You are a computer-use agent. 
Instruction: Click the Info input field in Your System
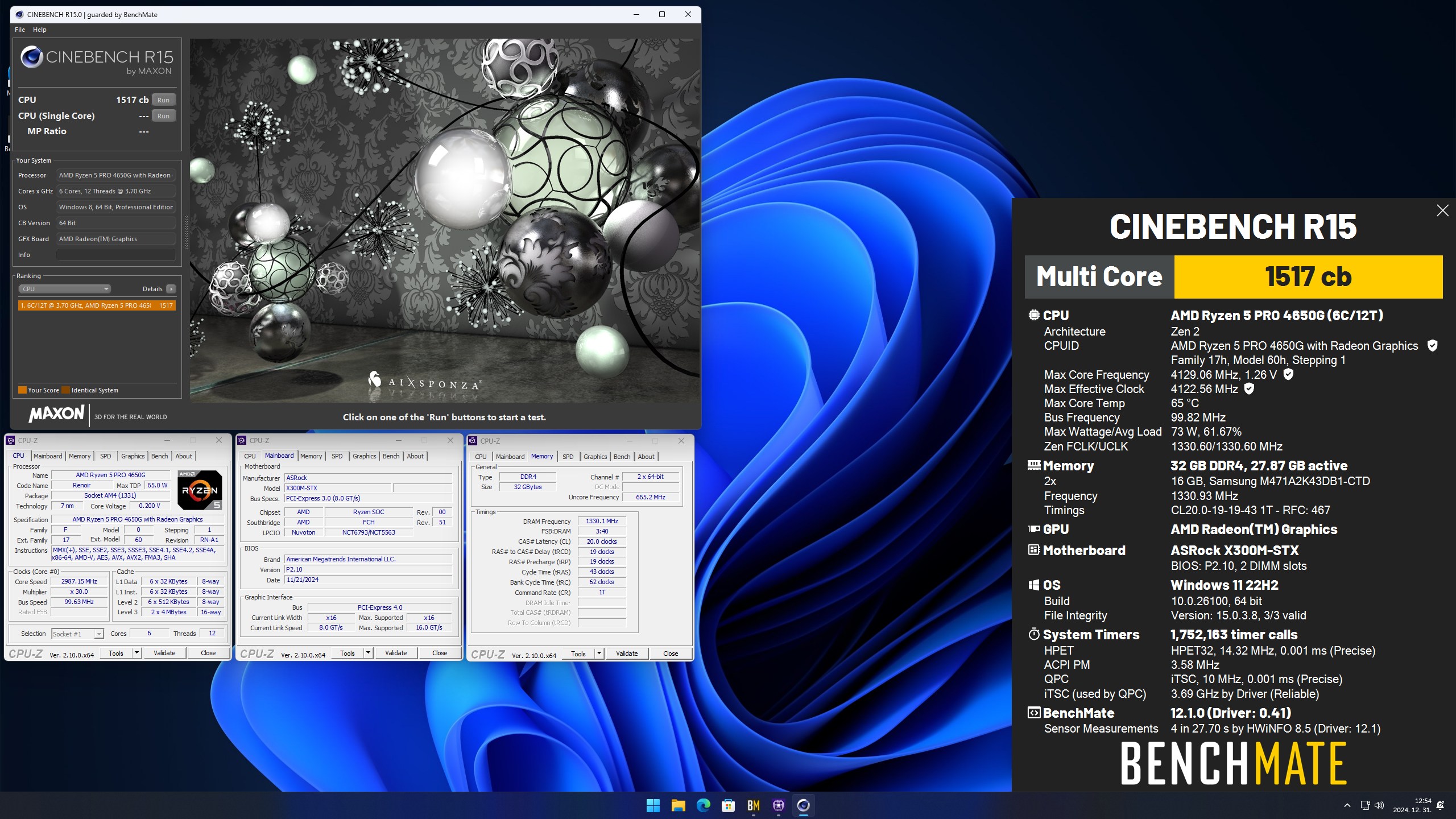(115, 255)
